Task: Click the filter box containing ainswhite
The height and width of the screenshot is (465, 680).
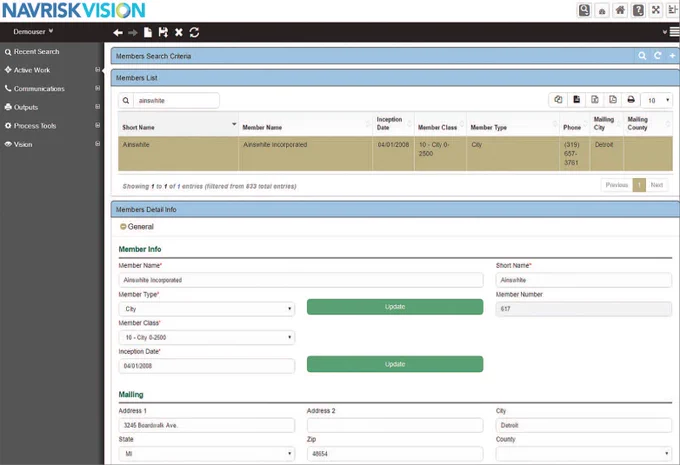Action: [176, 101]
